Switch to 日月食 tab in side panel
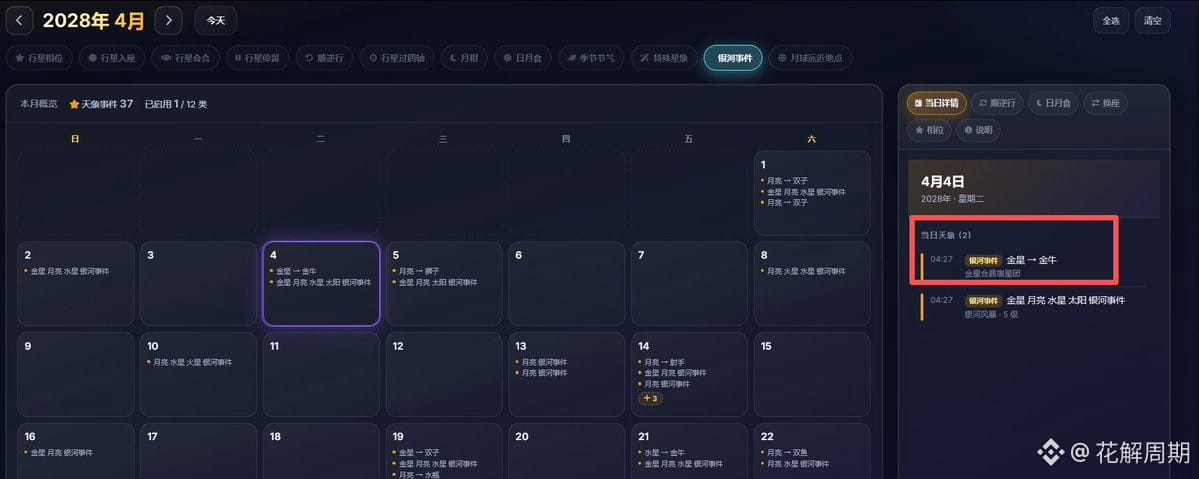 tap(1054, 103)
